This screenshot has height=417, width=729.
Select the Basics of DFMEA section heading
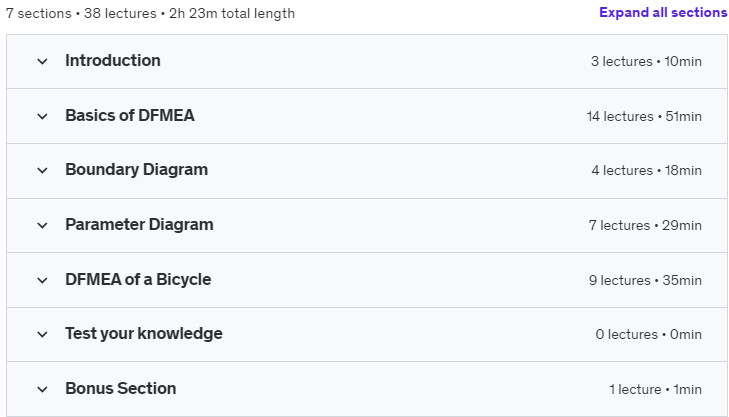click(x=130, y=115)
